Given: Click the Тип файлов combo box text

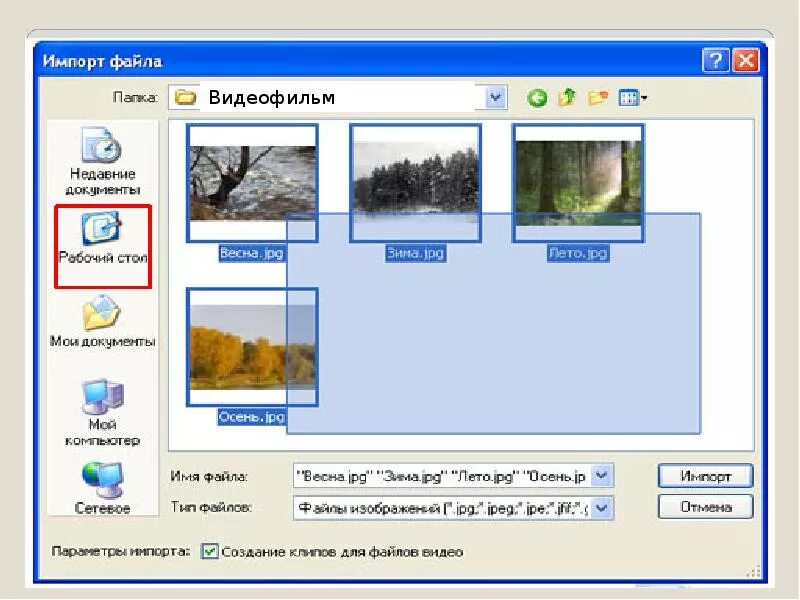Looking at the screenshot, I should [442, 508].
